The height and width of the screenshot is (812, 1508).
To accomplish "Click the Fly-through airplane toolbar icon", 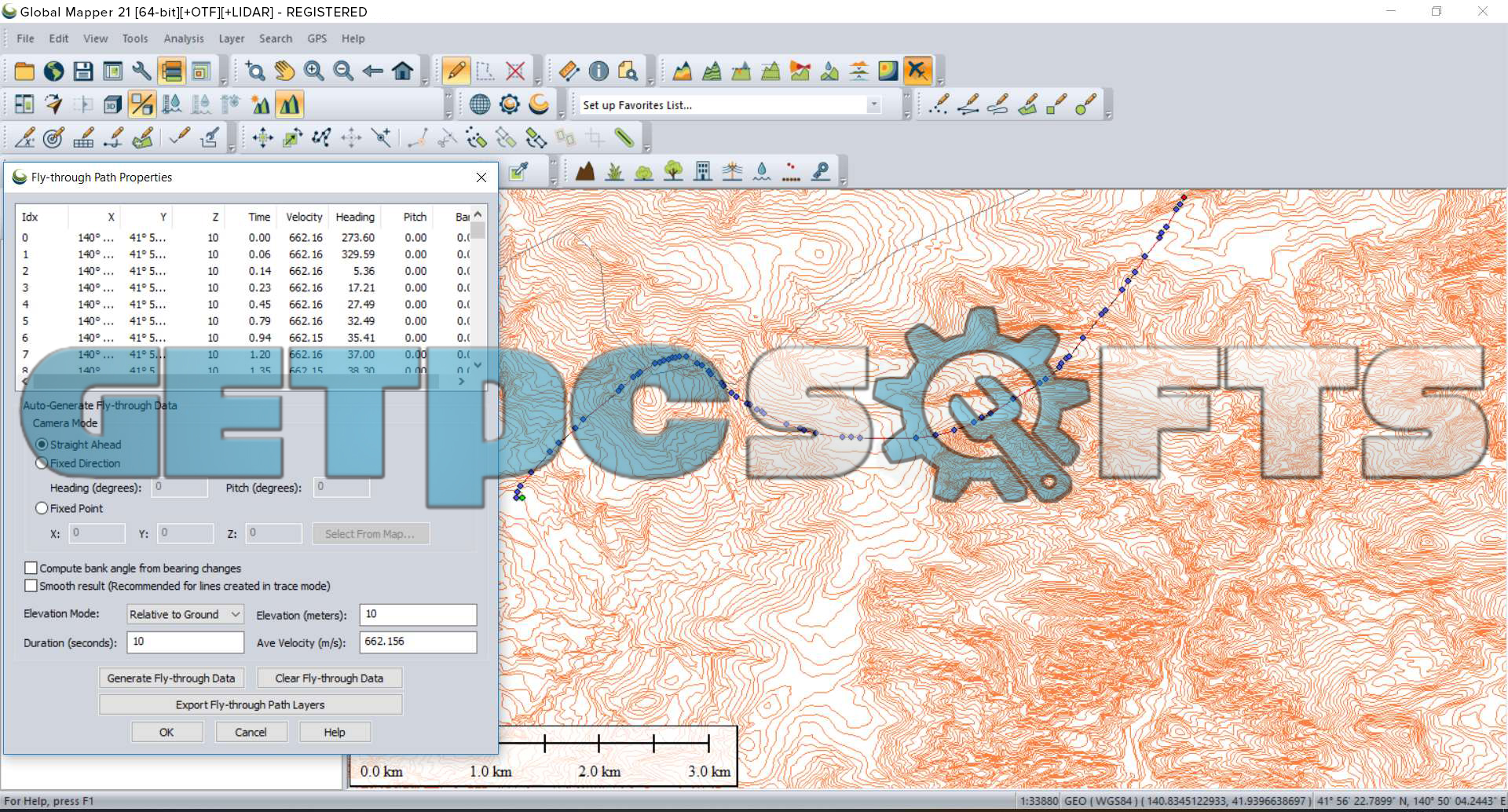I will 917,71.
